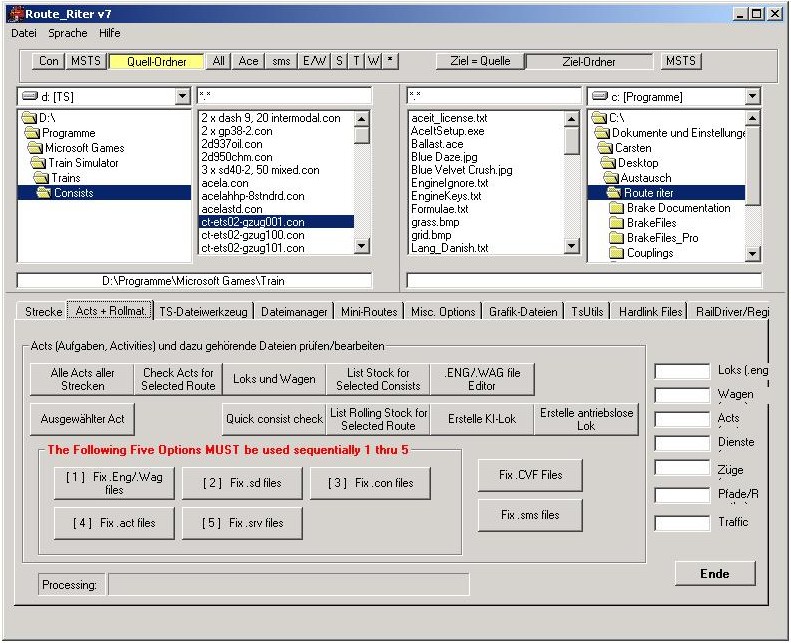Screen dimensions: 791x643
Task: Click the Brake Documentation folder
Action: (678, 208)
